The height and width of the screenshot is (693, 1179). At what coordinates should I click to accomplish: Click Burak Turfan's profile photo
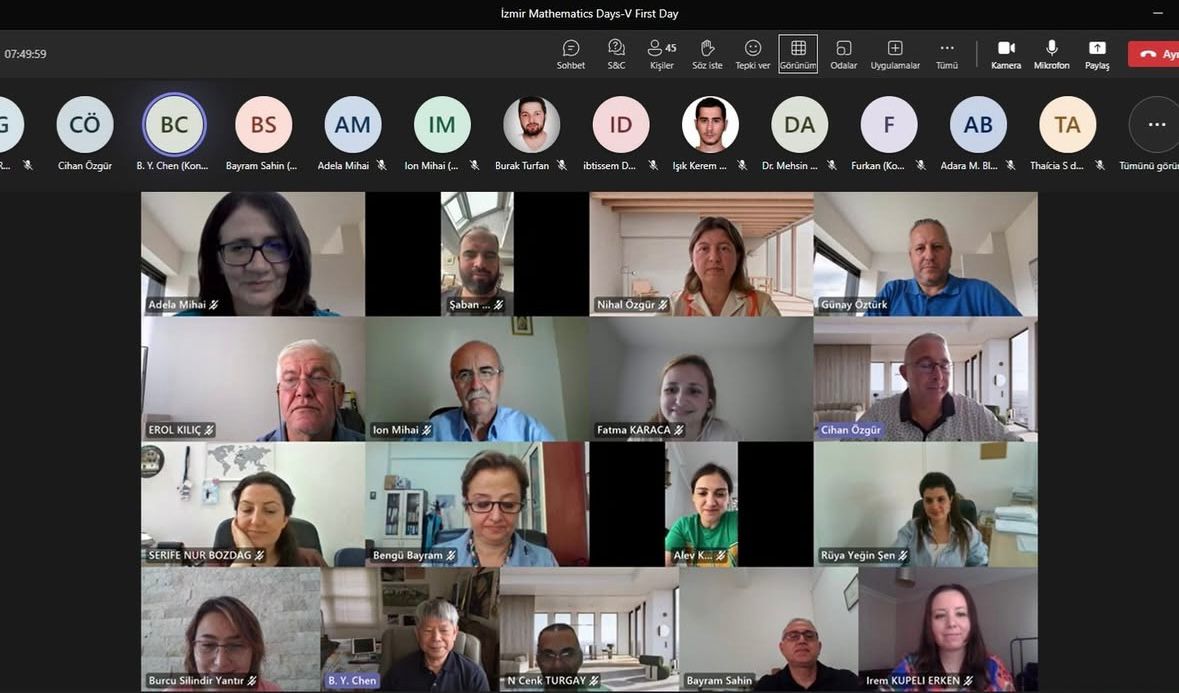[x=531, y=125]
